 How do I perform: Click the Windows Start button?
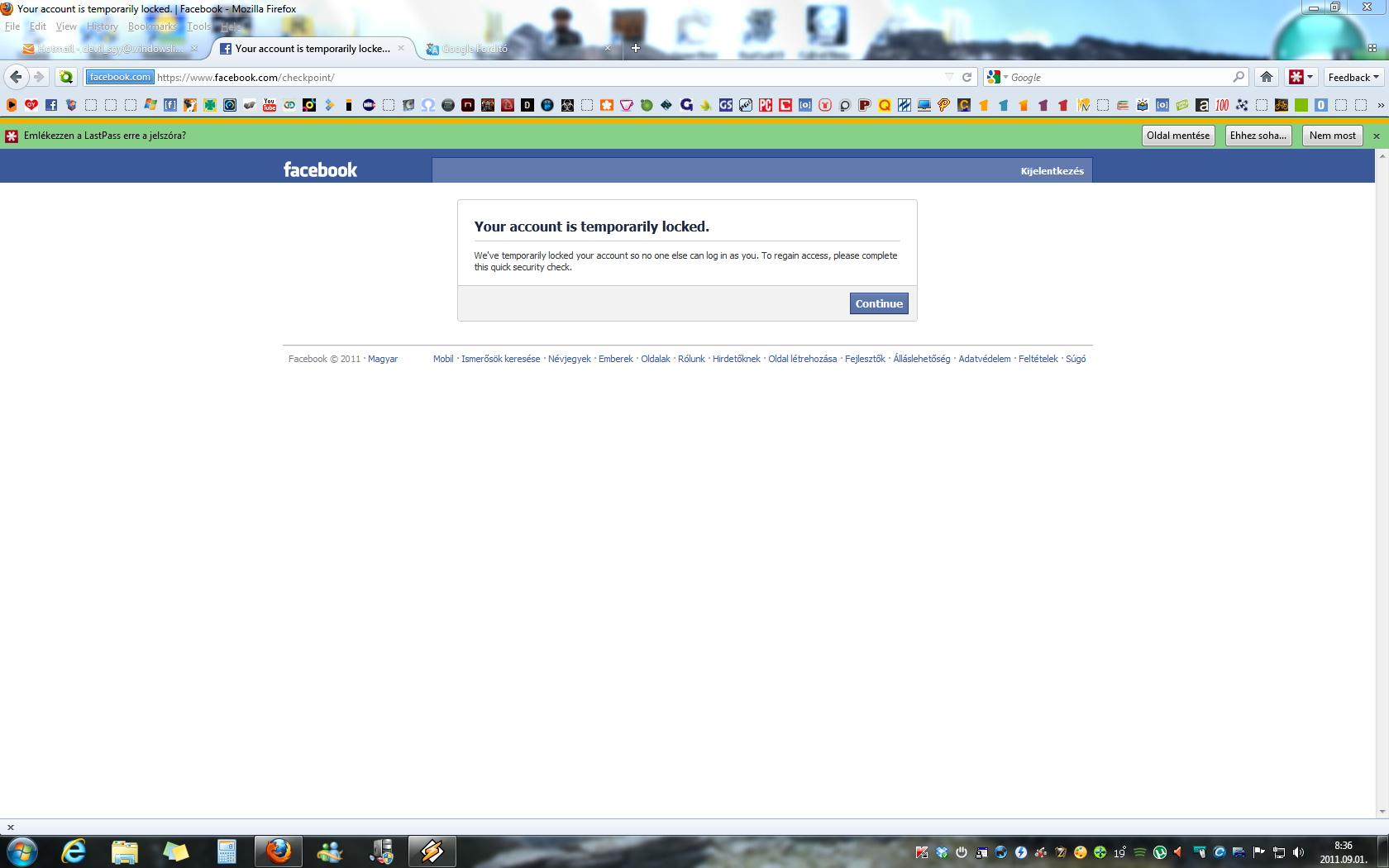22,851
